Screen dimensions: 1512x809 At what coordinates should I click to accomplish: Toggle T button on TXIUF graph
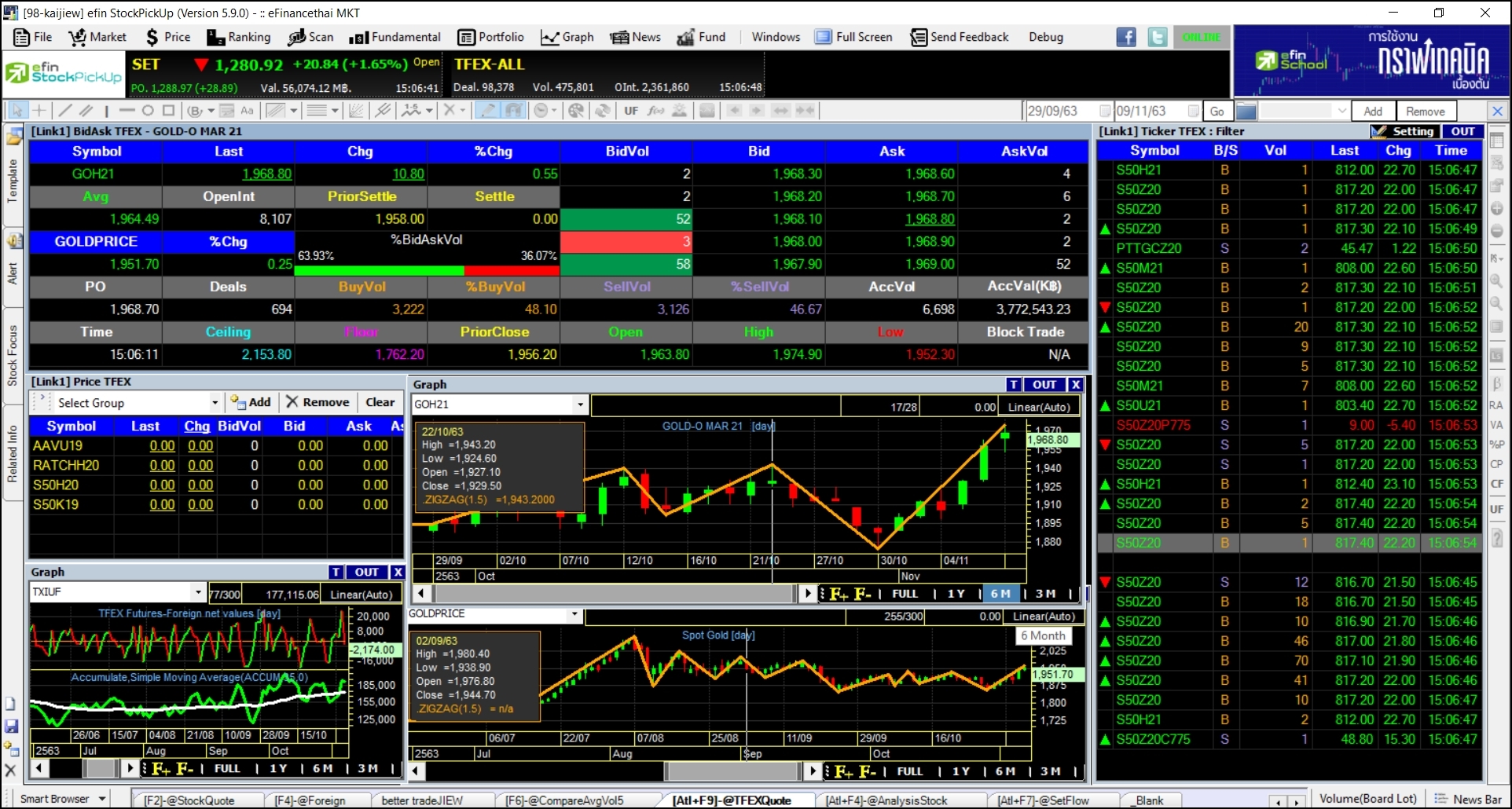(x=336, y=572)
